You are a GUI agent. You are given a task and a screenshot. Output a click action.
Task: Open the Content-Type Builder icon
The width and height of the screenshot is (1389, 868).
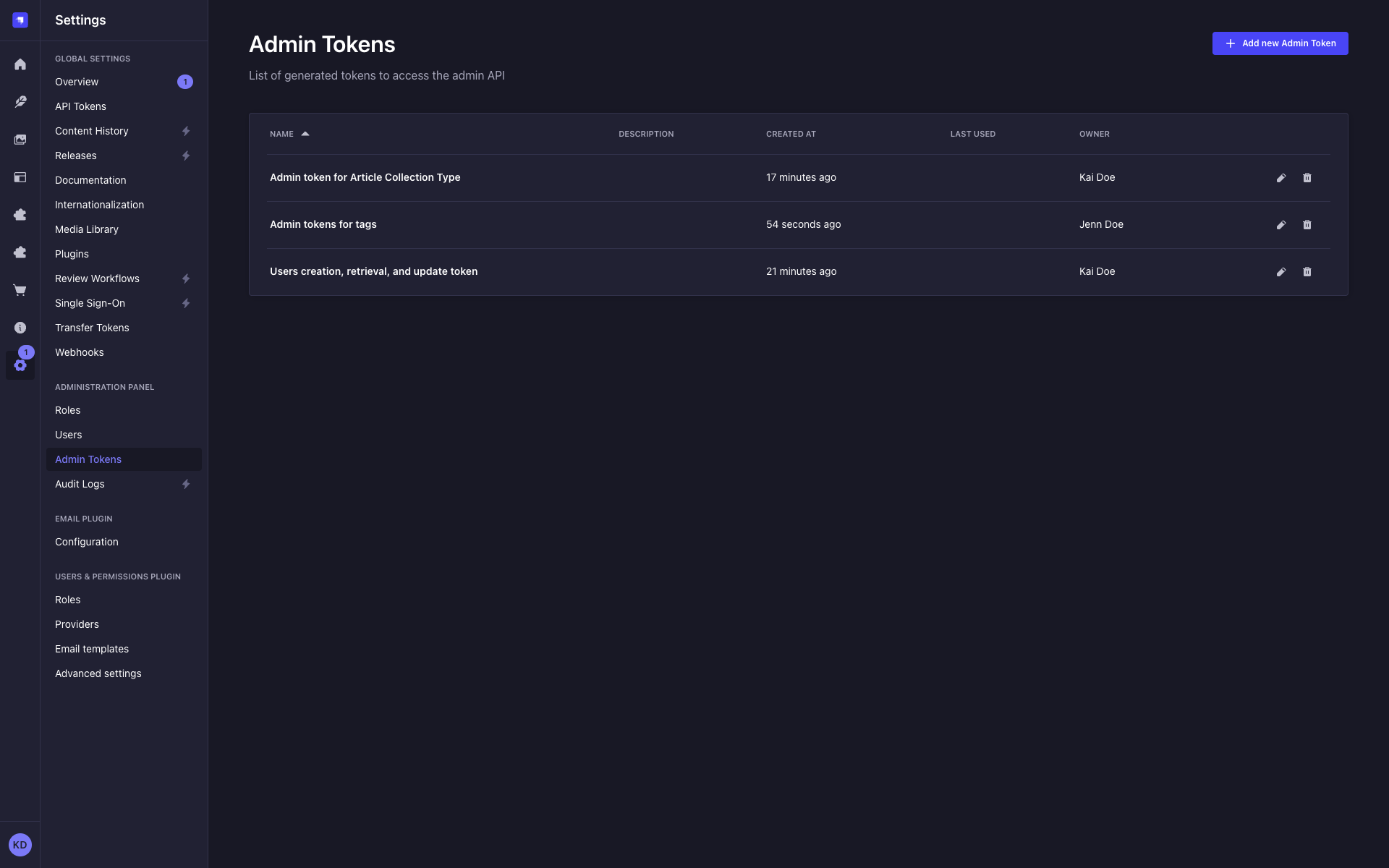[20, 177]
